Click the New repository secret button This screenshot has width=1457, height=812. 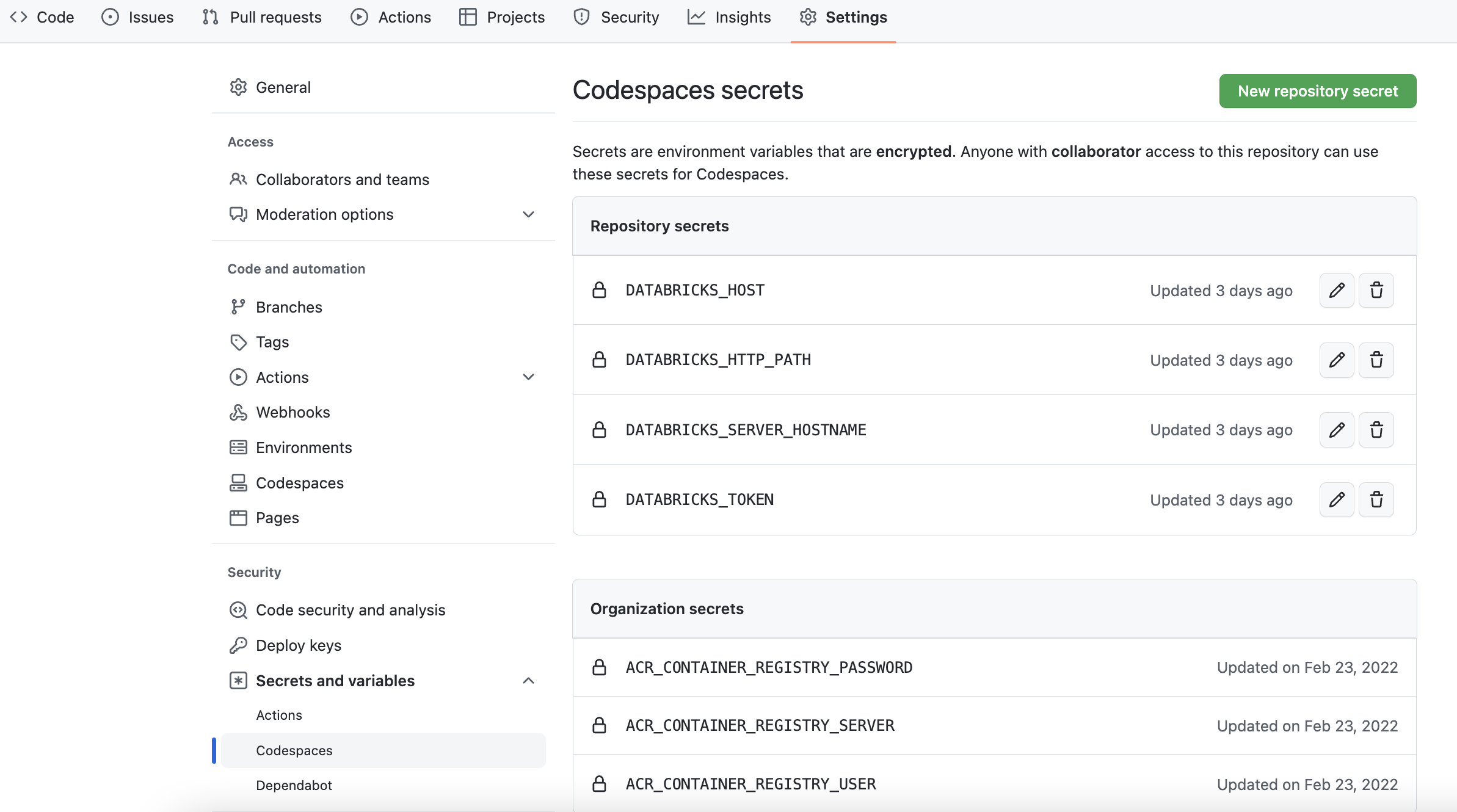[x=1317, y=90]
